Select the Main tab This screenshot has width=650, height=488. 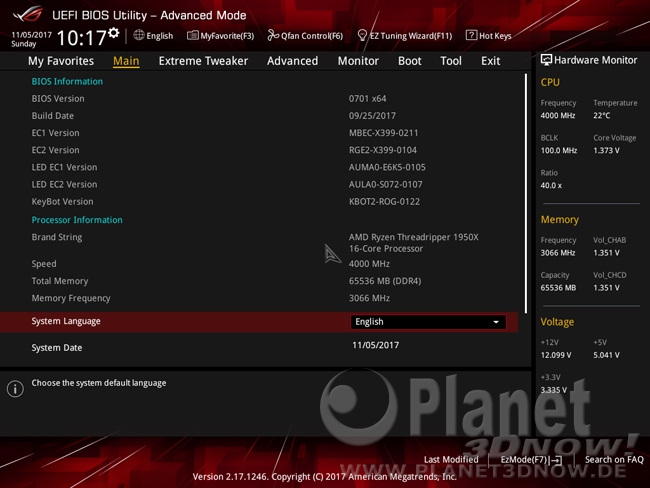[126, 61]
